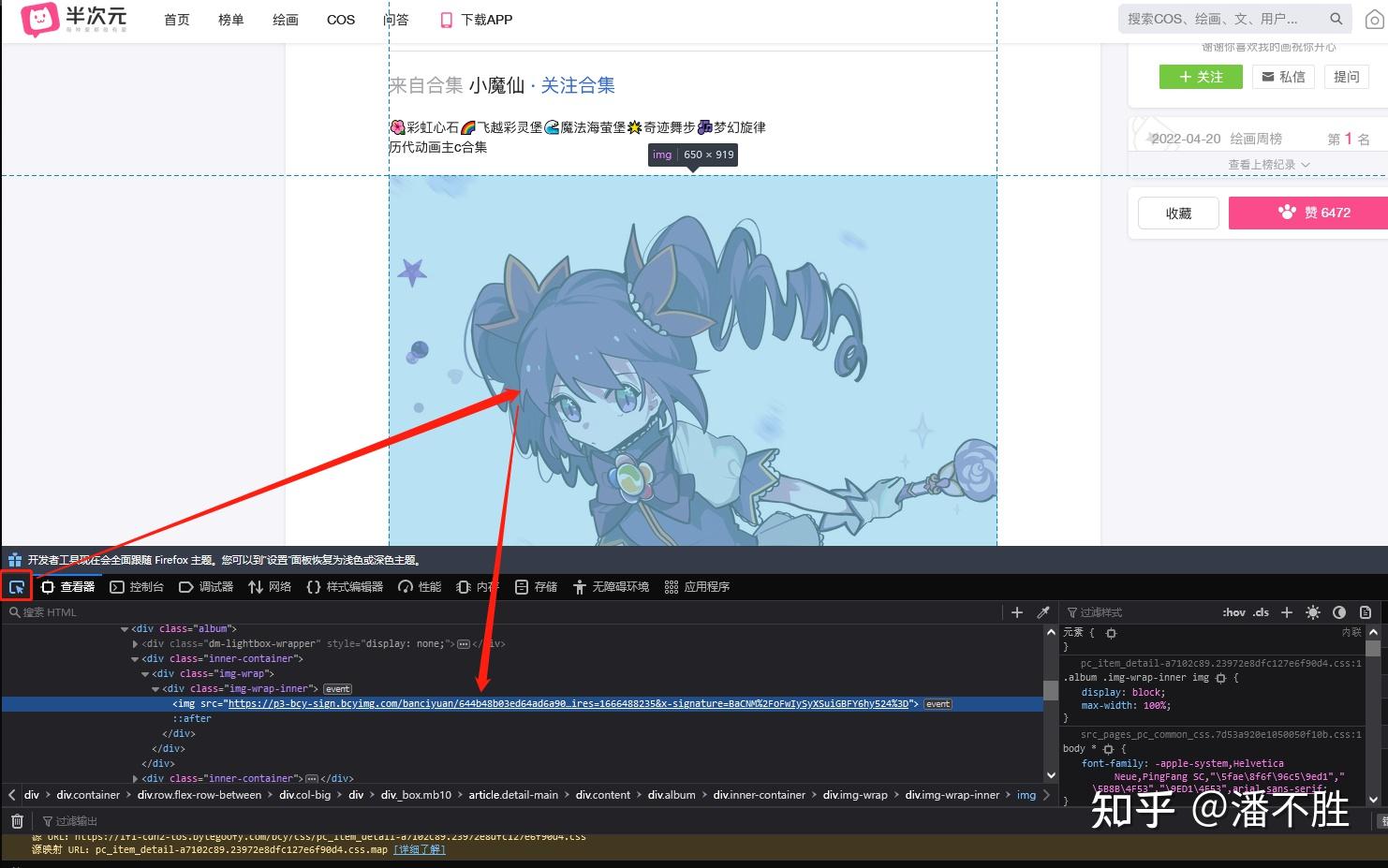1388x868 pixels.
Task: Click the create new node plus icon
Action: (1017, 612)
